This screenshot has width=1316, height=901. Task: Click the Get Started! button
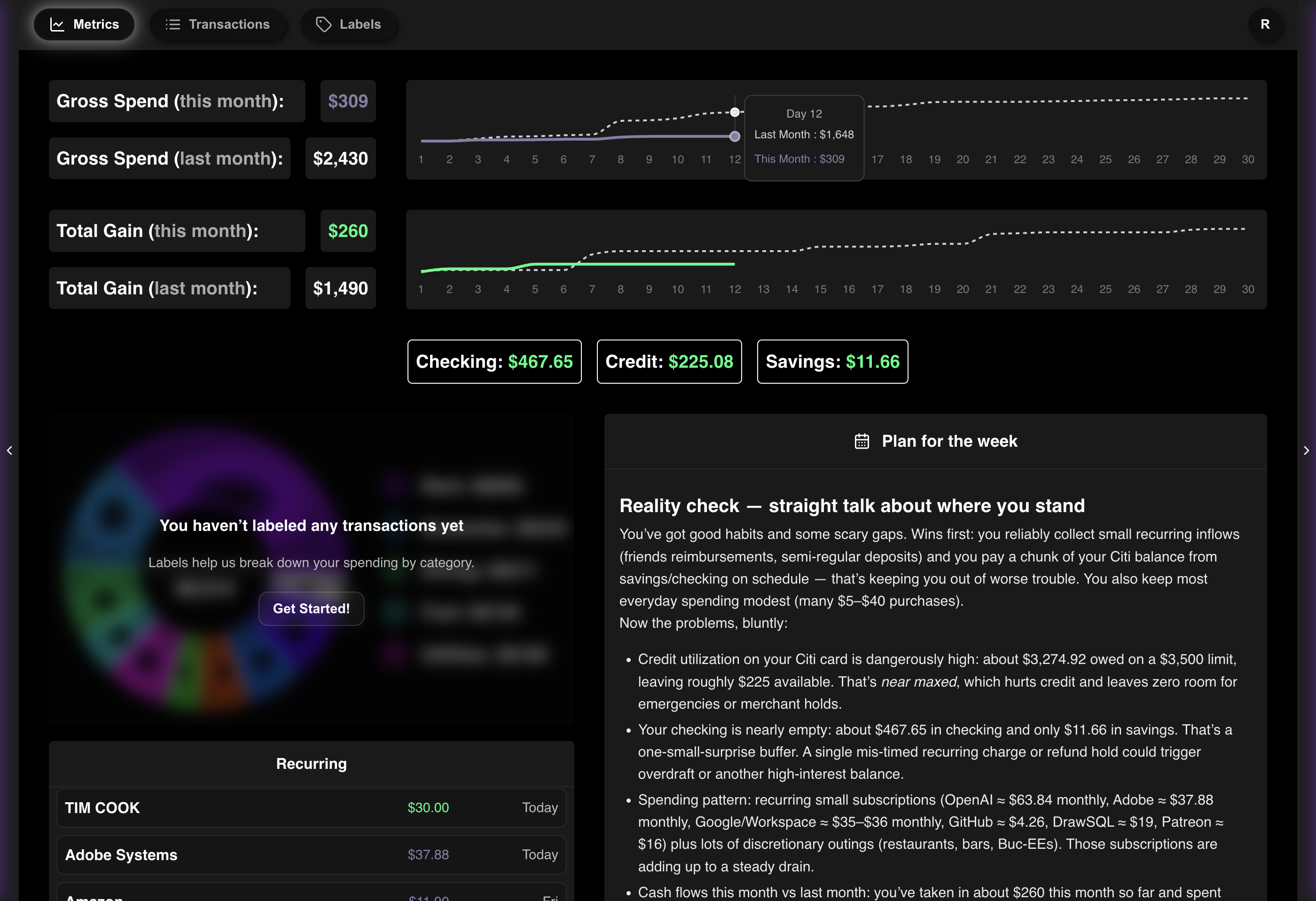[311, 608]
